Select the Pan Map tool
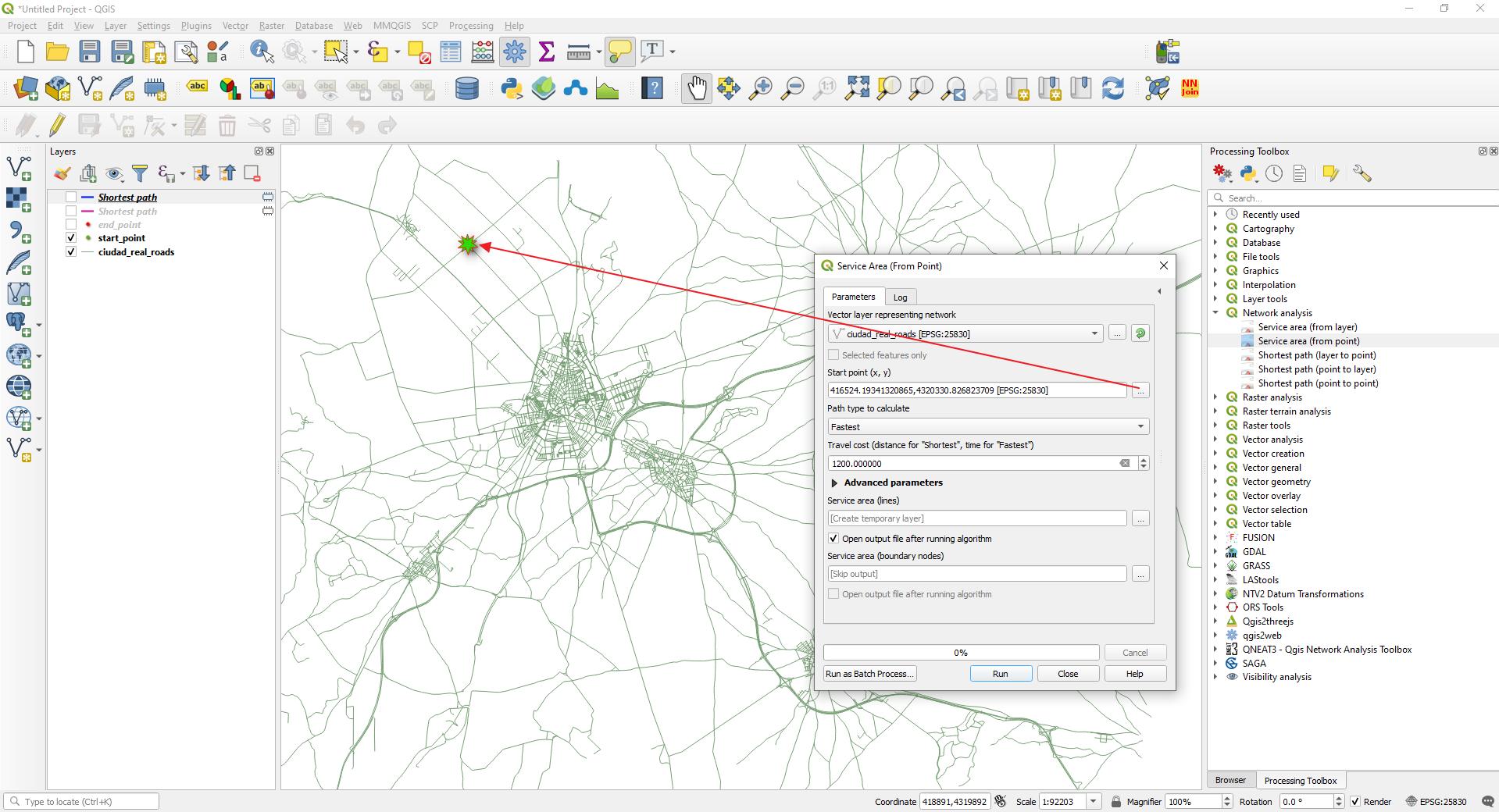This screenshot has height=812, width=1499. (x=696, y=88)
